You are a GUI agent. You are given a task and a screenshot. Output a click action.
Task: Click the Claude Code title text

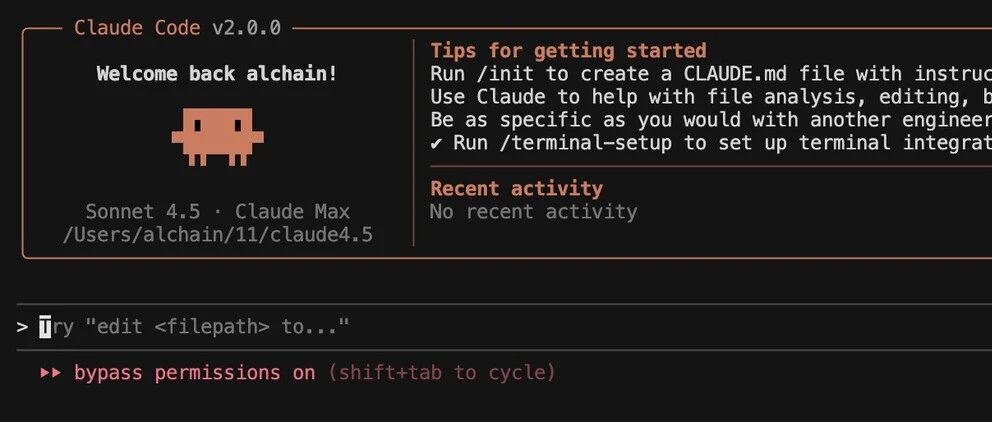coord(137,28)
